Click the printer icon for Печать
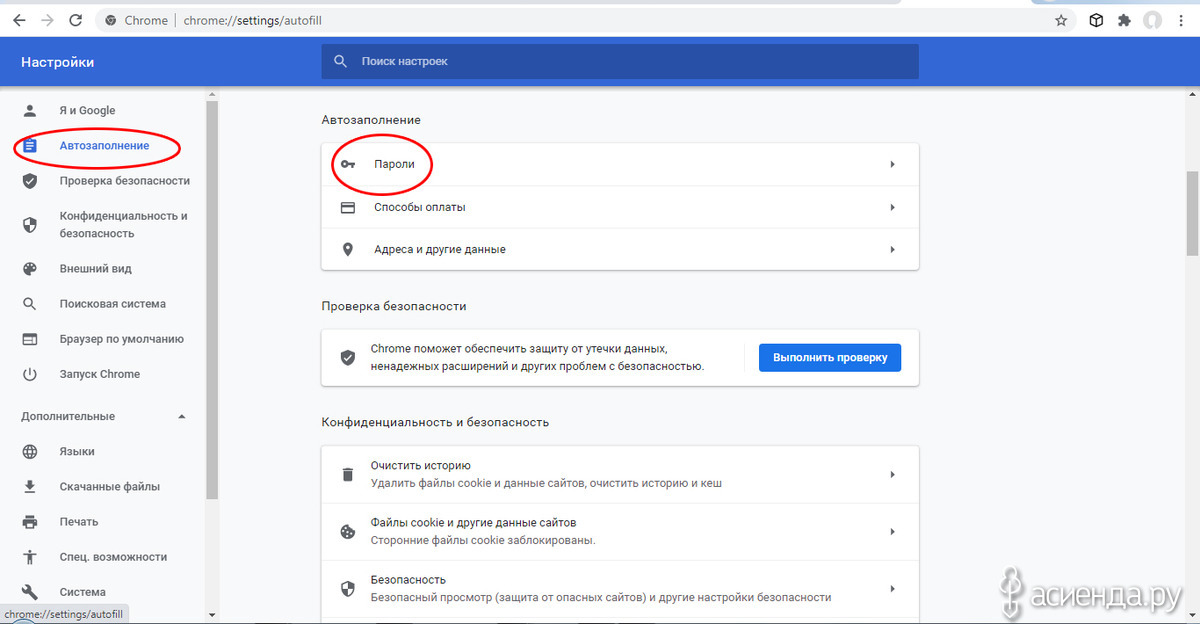1200x624 pixels. coord(30,522)
